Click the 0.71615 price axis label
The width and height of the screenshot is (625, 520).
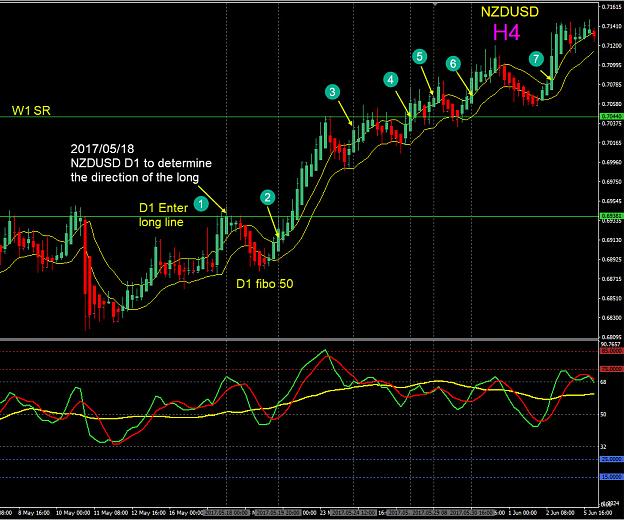[x=611, y=7]
